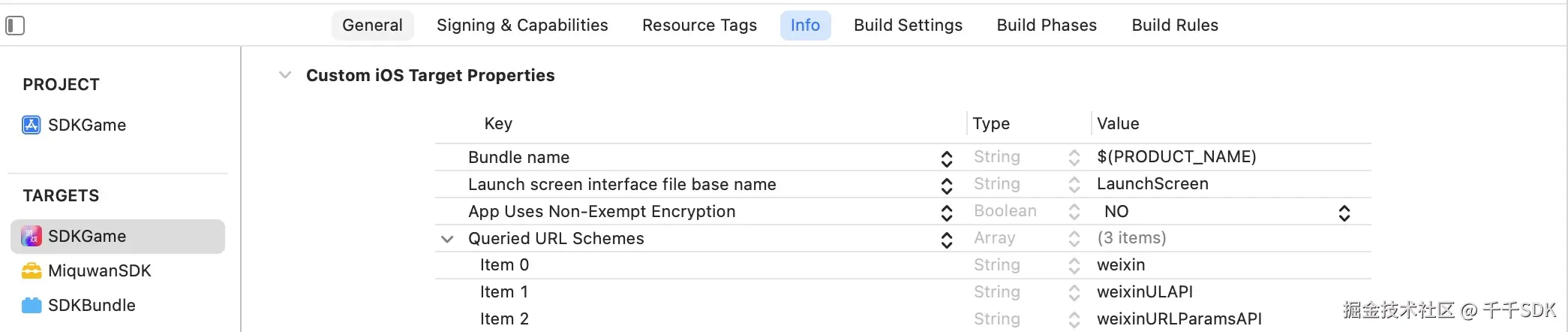Edit the $(PRODUCT_NAME) value
This screenshot has height=332, width=1568.
pyautogui.click(x=1176, y=157)
